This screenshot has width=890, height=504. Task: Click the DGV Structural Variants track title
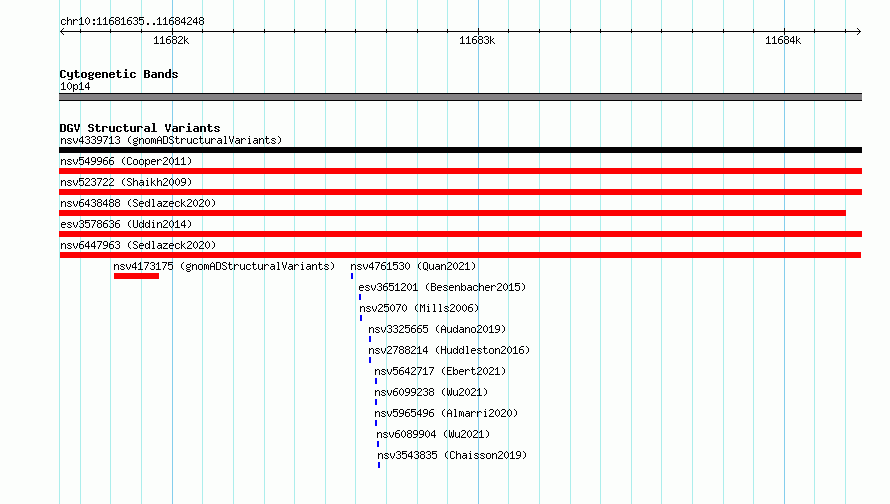tap(140, 128)
